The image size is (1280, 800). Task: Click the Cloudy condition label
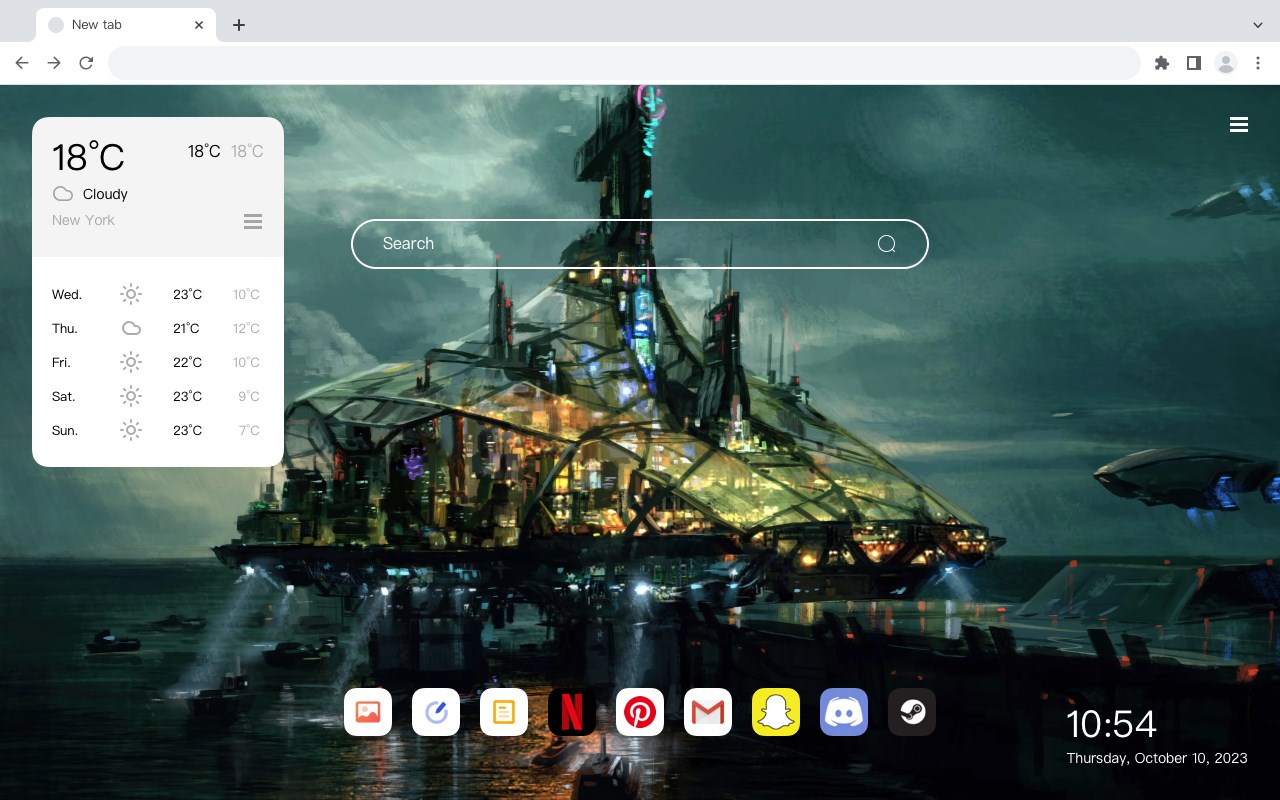click(x=105, y=194)
